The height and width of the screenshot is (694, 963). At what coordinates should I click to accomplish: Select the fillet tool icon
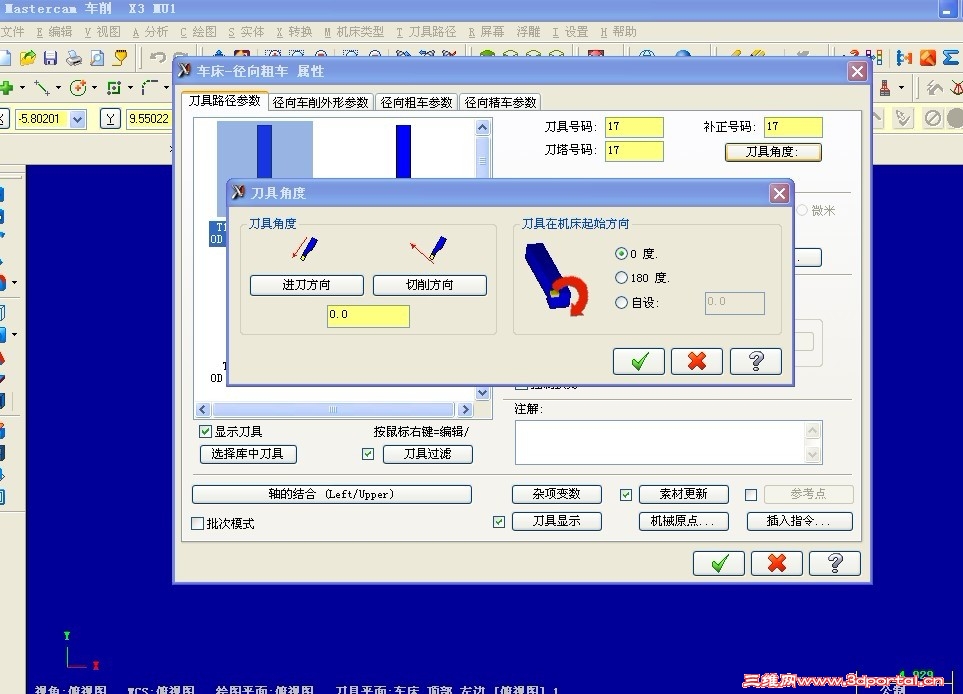point(149,88)
